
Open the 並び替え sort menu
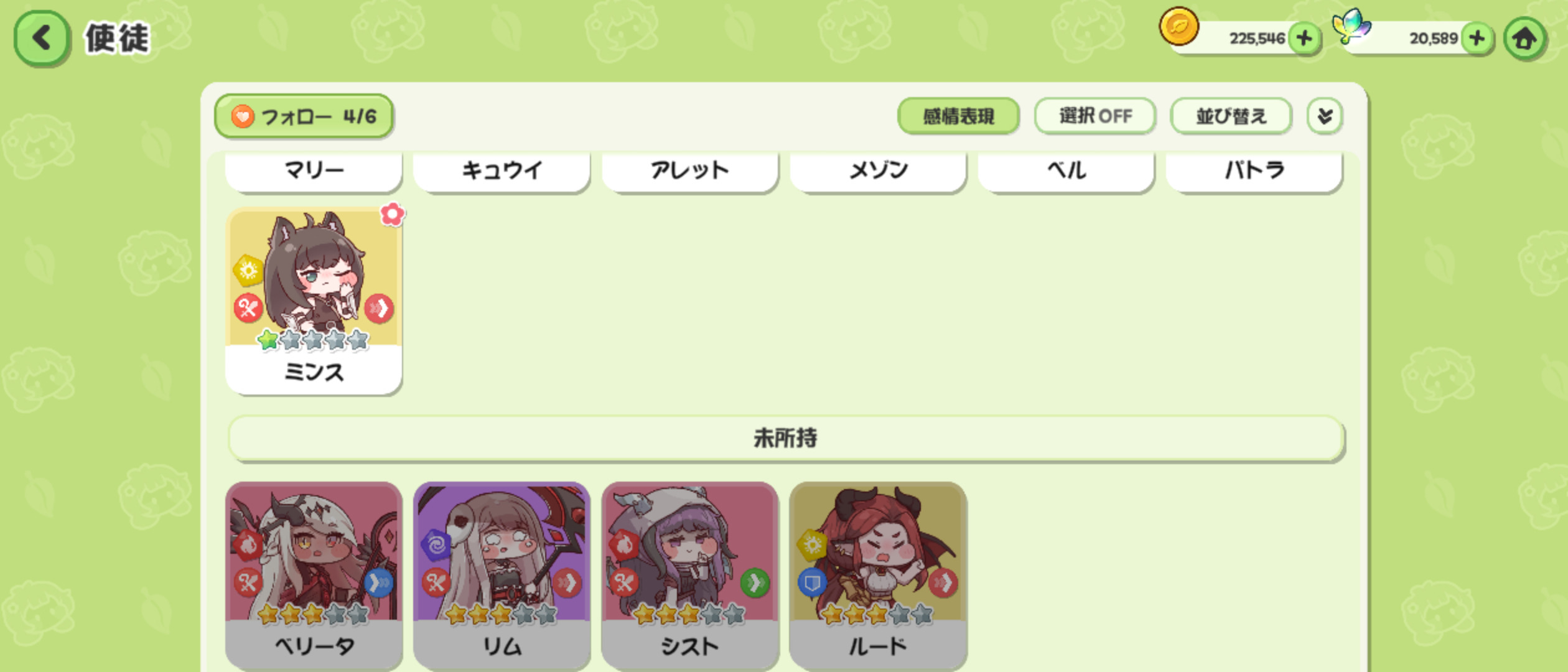(1231, 116)
